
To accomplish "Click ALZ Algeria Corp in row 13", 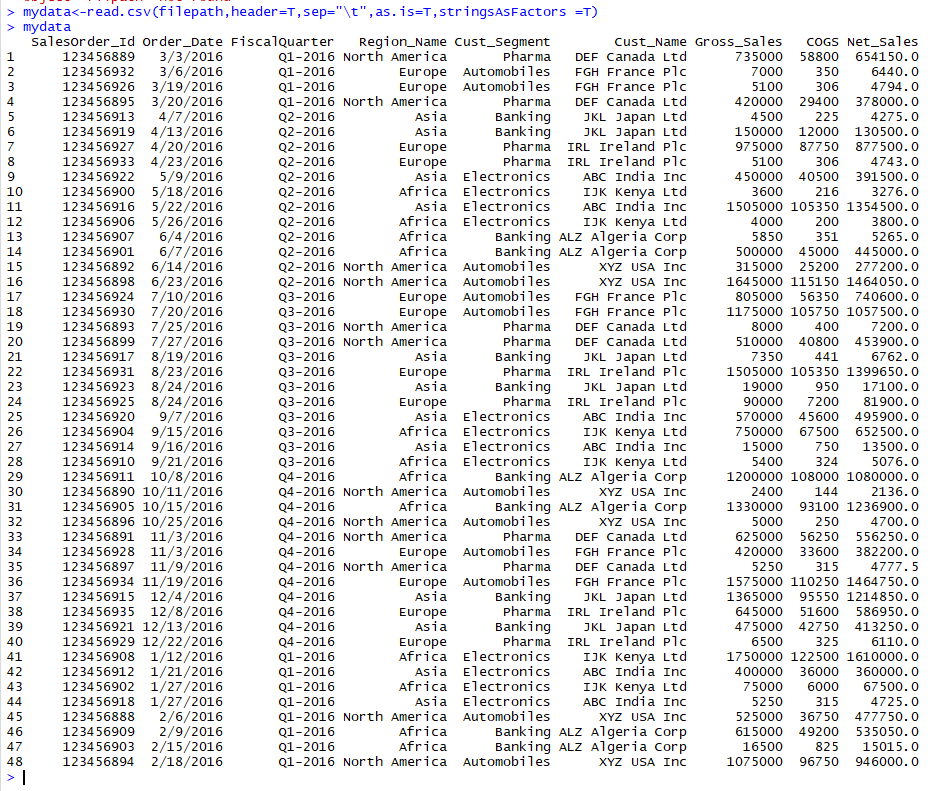I will tap(623, 236).
